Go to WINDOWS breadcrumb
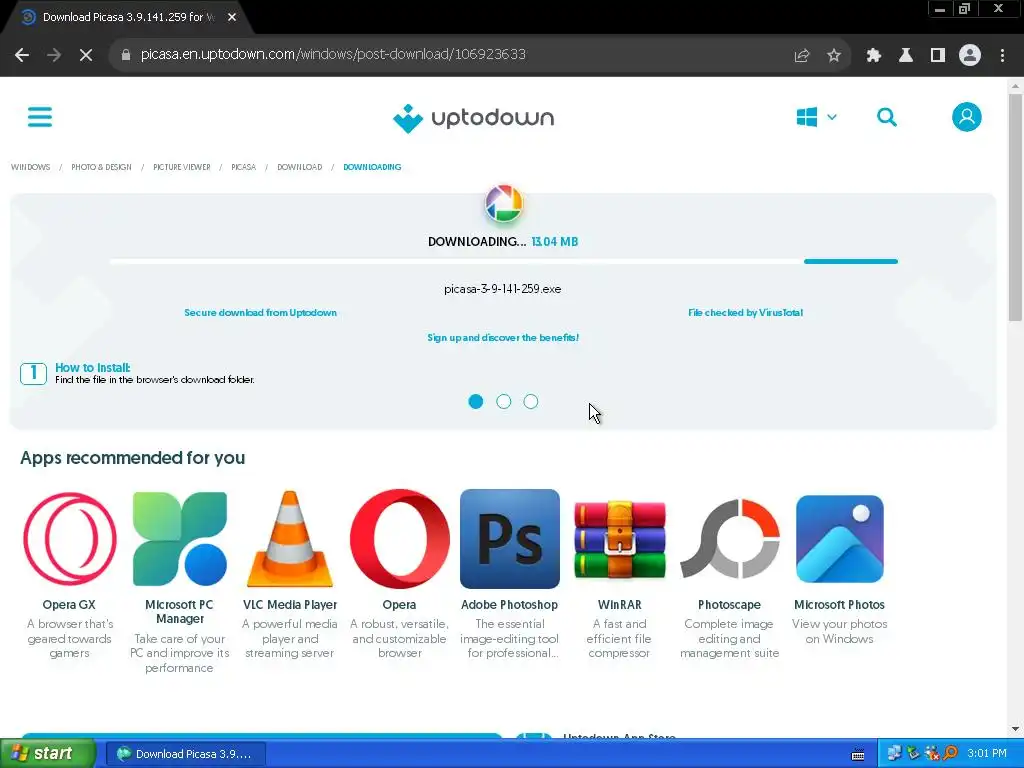This screenshot has height=768, width=1024. coord(31,167)
